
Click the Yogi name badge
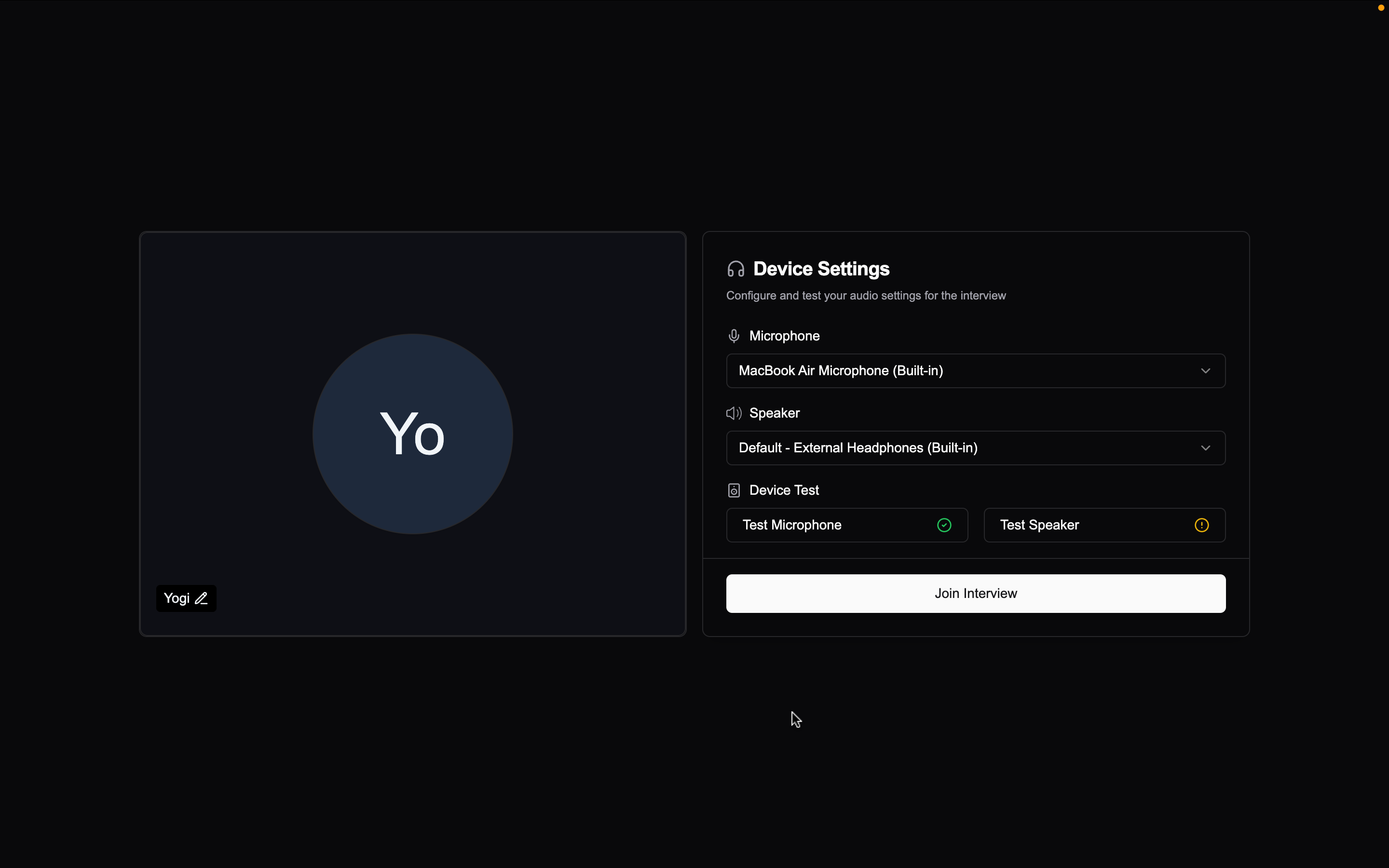pyautogui.click(x=177, y=598)
